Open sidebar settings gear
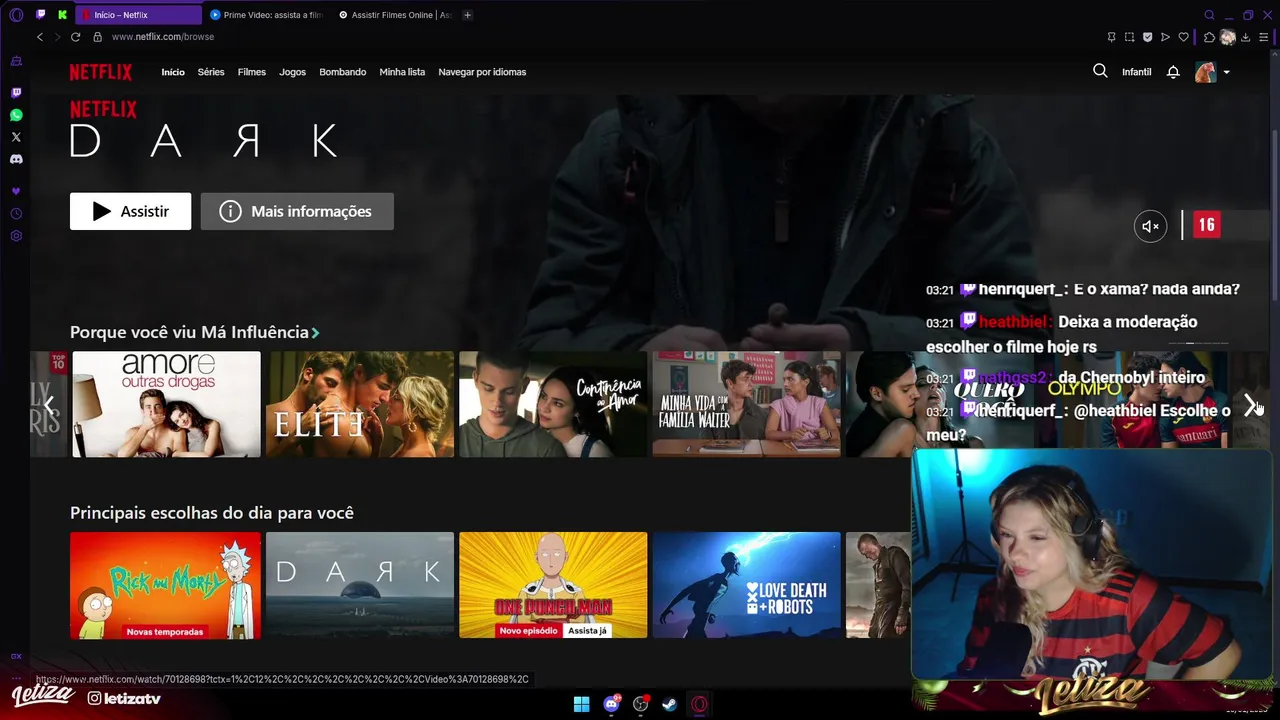Screen dimensions: 1280x720 (x=16, y=236)
